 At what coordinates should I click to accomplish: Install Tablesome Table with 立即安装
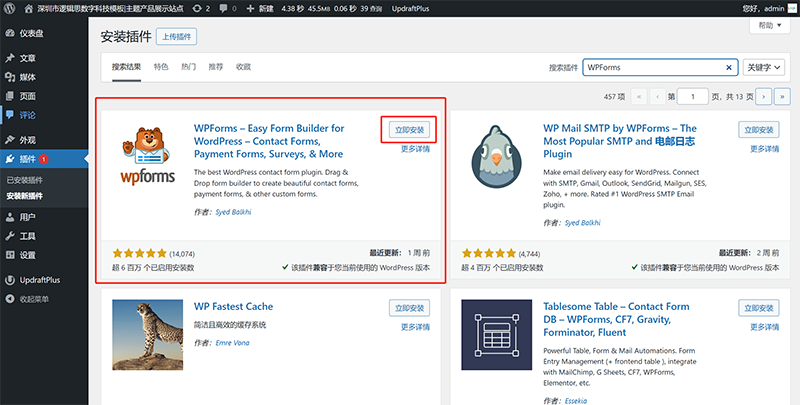759,308
